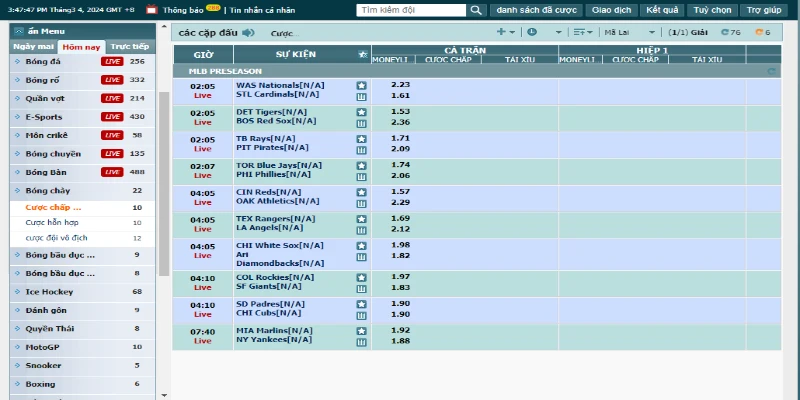This screenshot has width=800, height=400.
Task: Select WAS Nationals moneyline odds 2.23
Action: 401,85
